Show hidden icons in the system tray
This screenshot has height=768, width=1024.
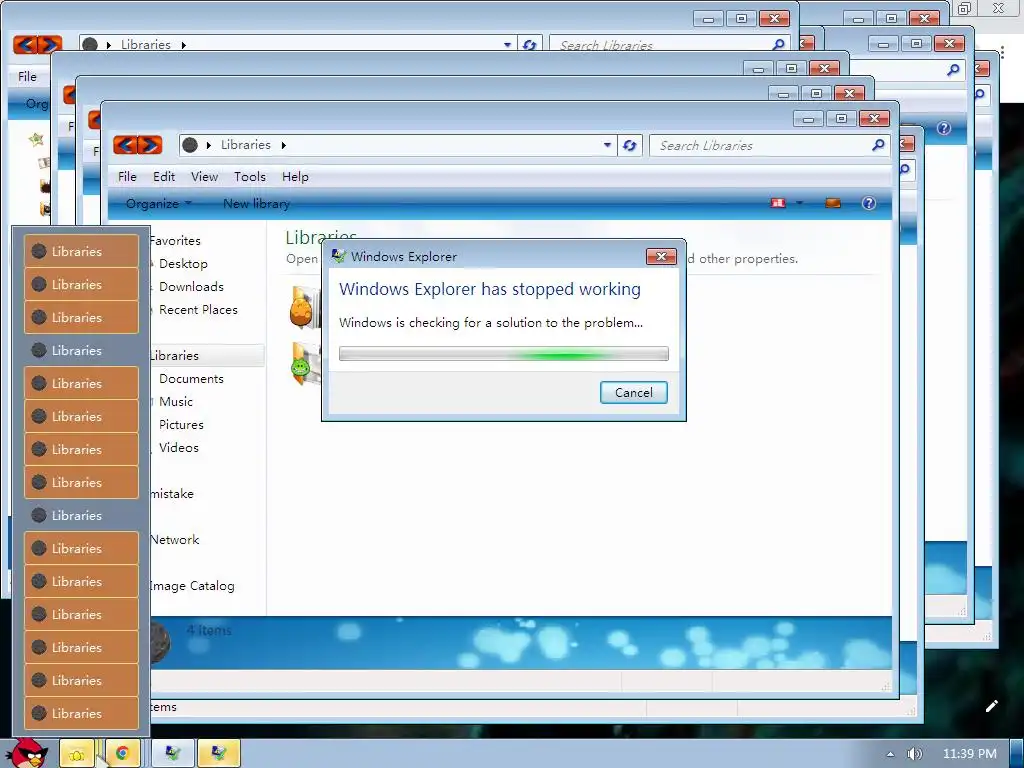(889, 754)
